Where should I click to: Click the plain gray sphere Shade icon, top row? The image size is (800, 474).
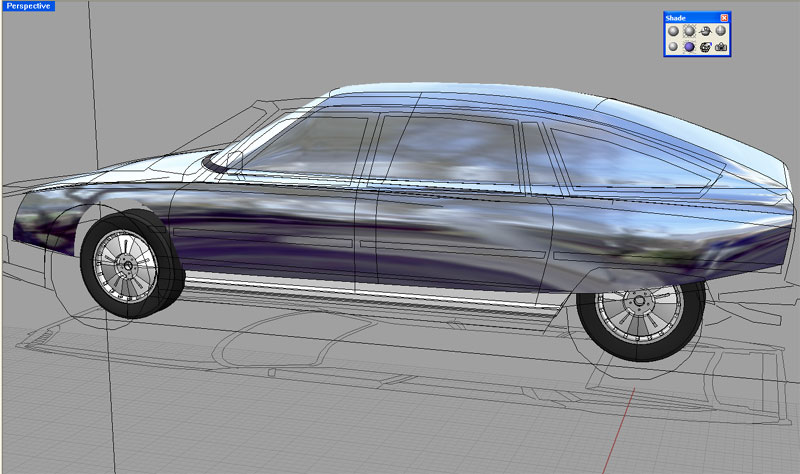pos(673,31)
